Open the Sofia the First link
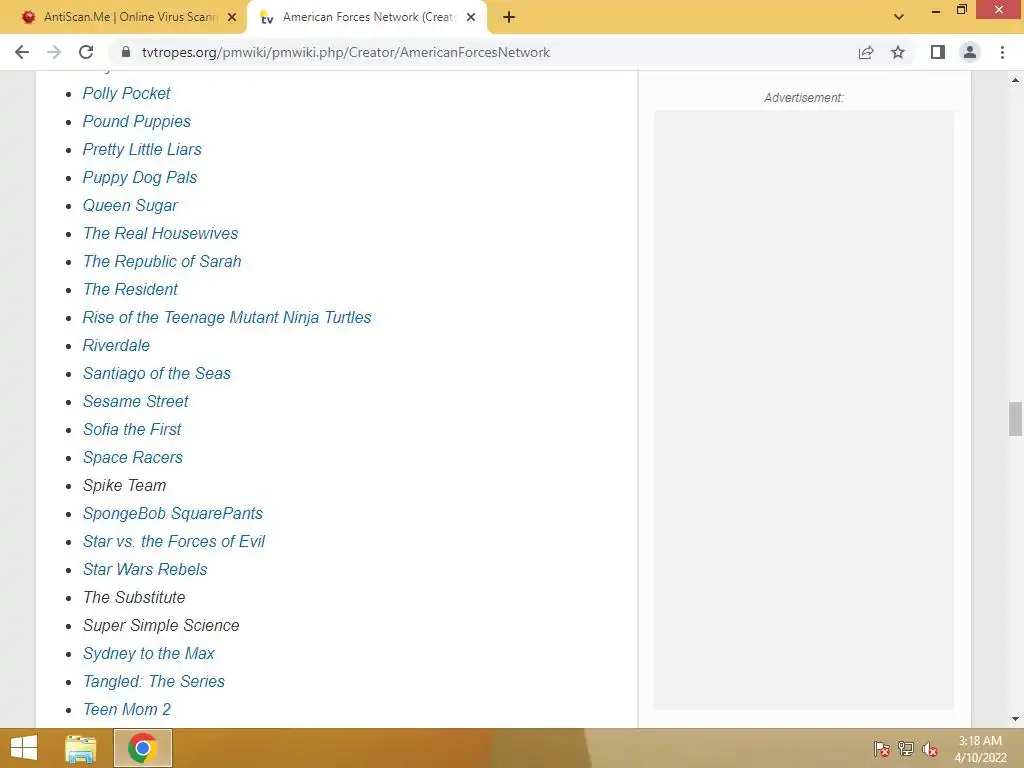The height and width of the screenshot is (768, 1024). click(x=132, y=430)
